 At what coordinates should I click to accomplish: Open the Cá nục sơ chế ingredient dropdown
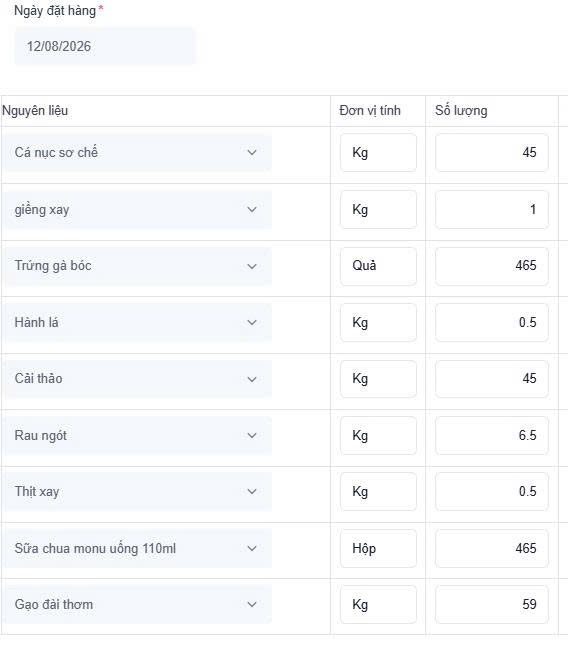coord(138,153)
